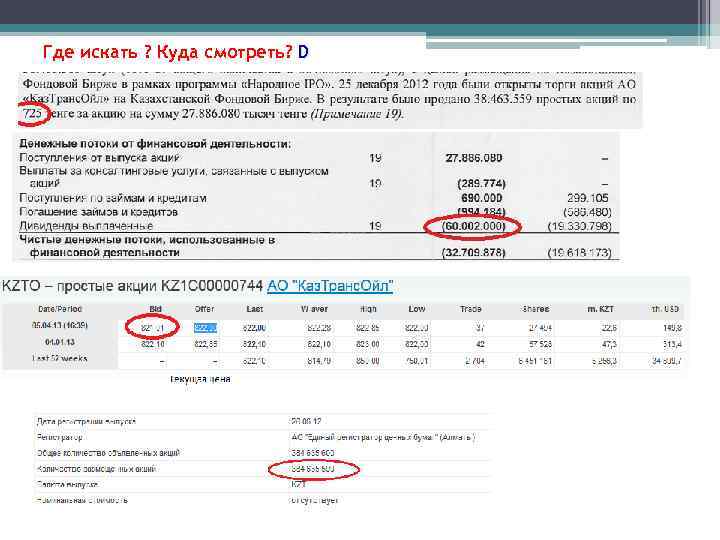Select the "KZTO – простые акции KZ1C00000744" heading
720x540 pixels.
click(132, 286)
